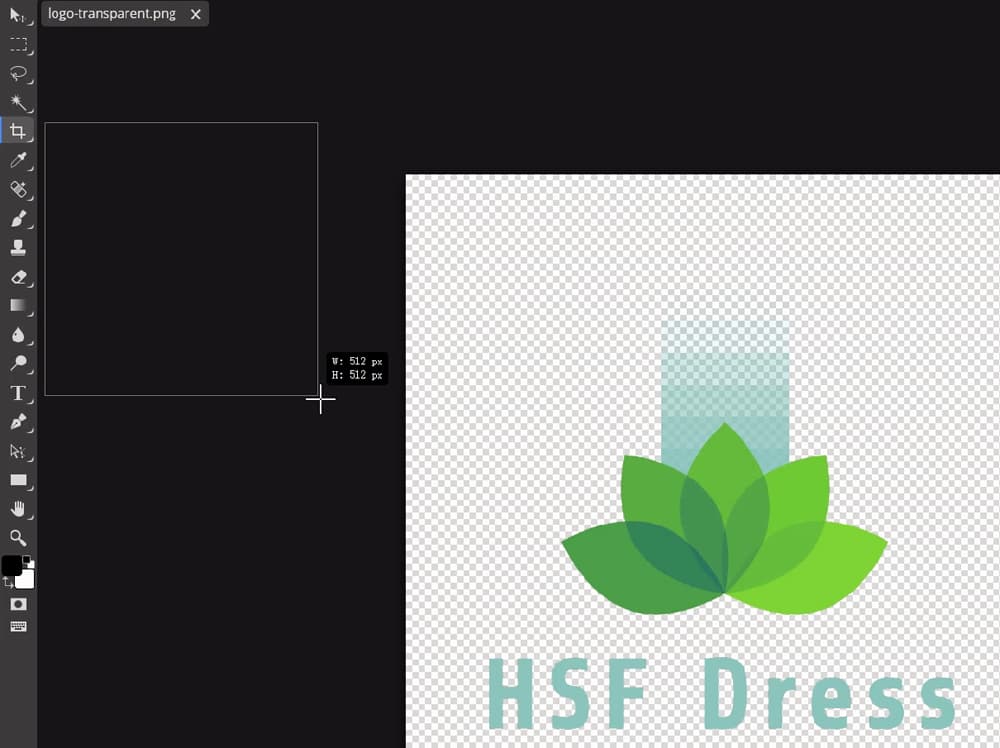Choose the Spot Healing Brush tool
Screen dimensions: 1000x748
click(18, 189)
